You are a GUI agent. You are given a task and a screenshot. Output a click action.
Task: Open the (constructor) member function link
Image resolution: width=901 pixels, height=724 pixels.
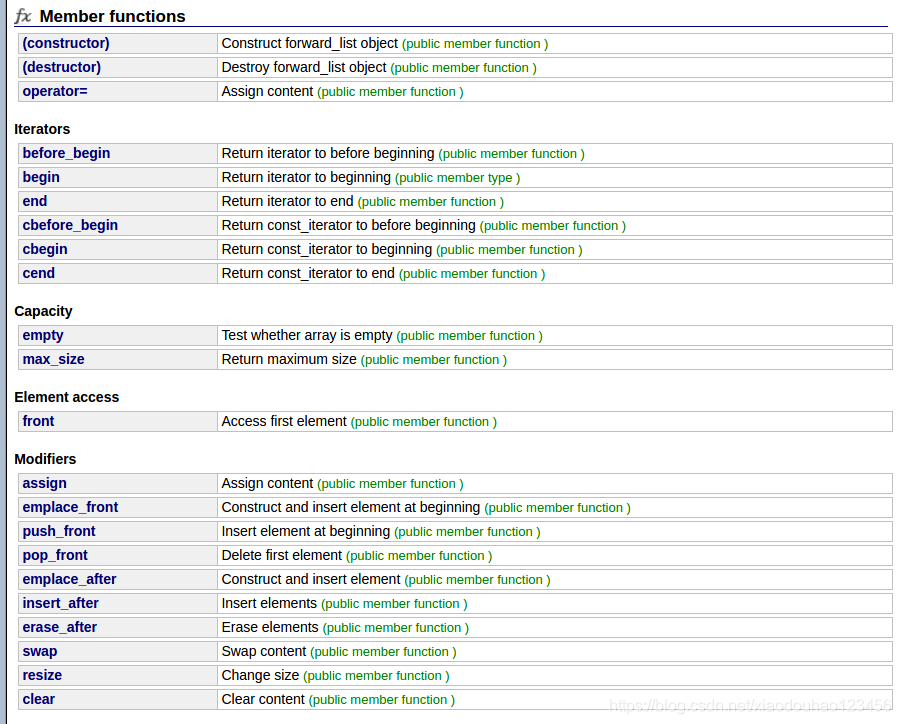pos(66,44)
